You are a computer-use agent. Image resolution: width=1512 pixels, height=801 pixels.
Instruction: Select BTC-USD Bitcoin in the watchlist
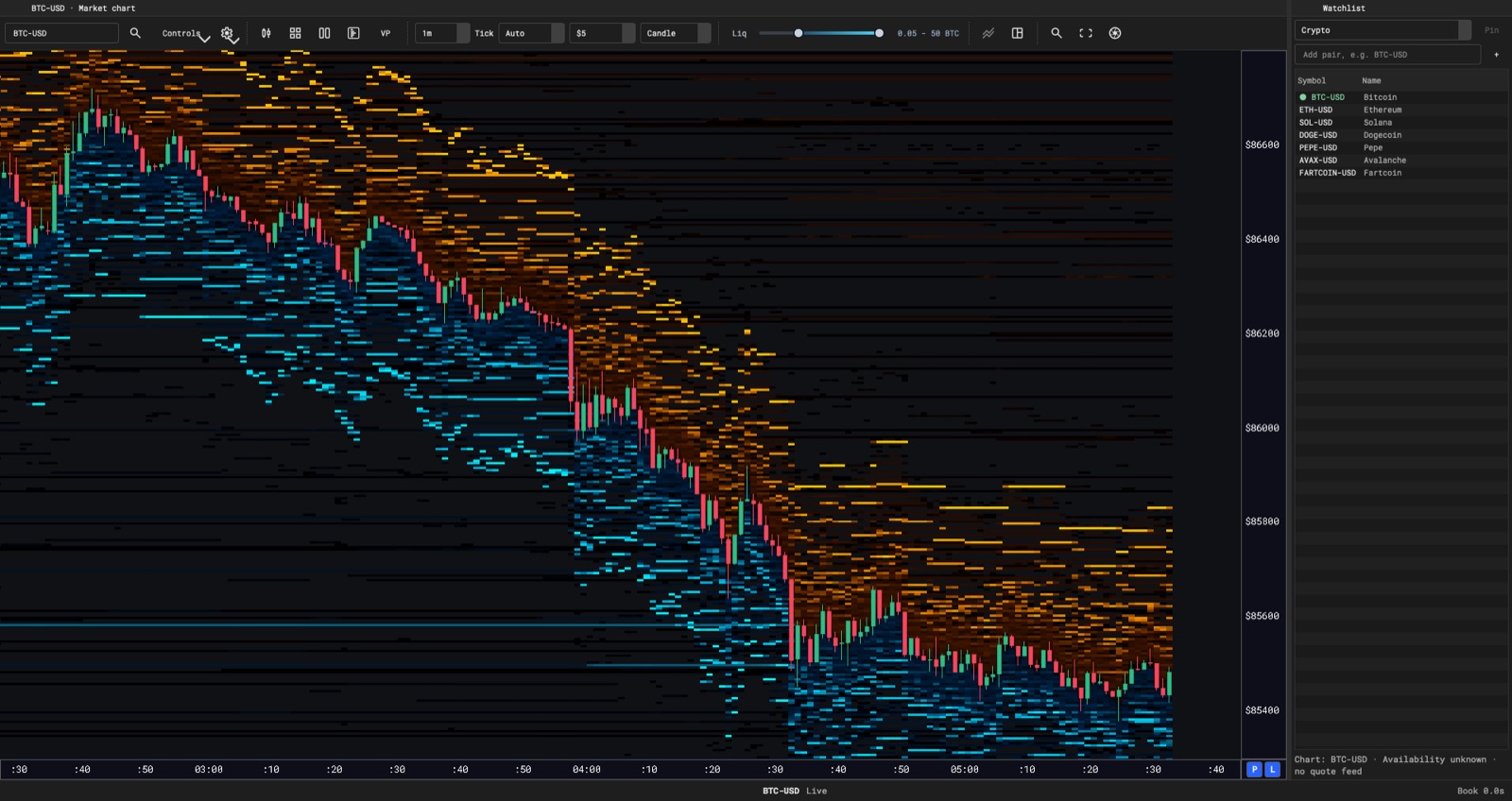1400,97
